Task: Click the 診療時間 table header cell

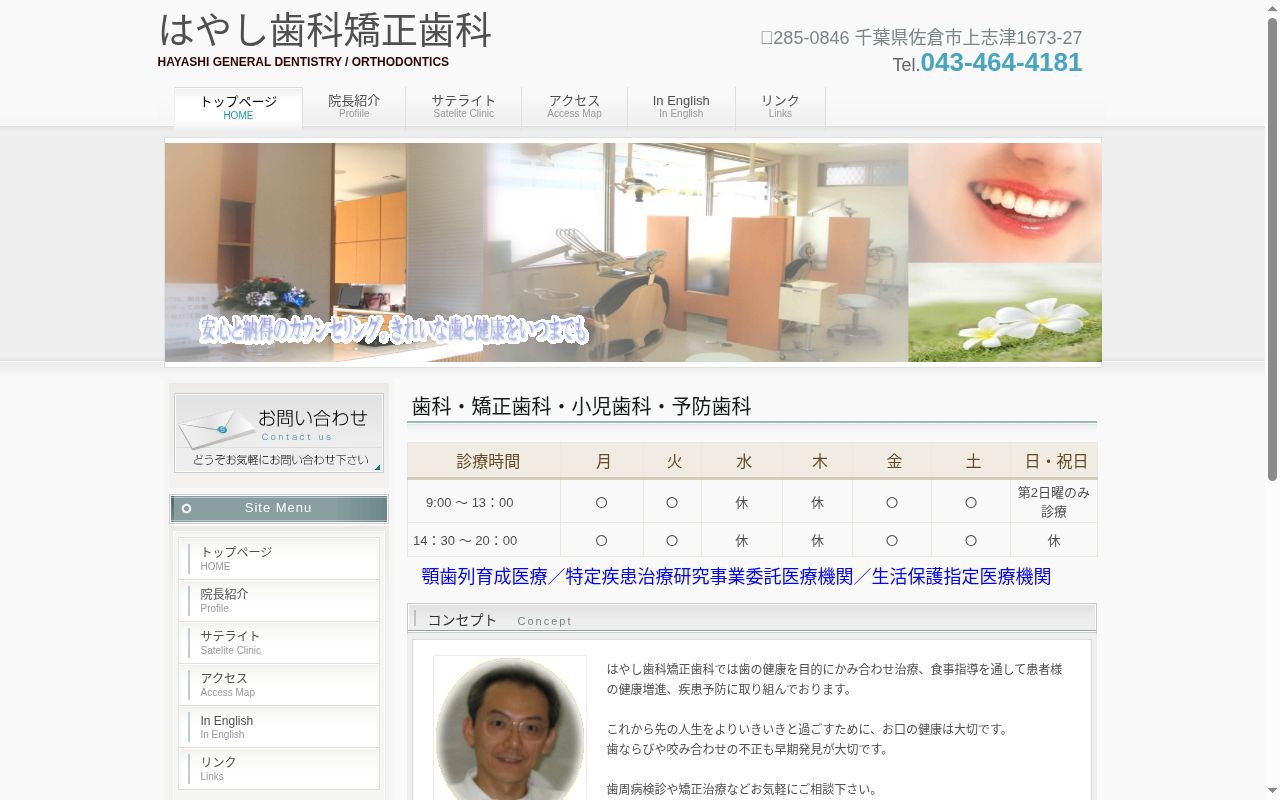Action: click(484, 461)
